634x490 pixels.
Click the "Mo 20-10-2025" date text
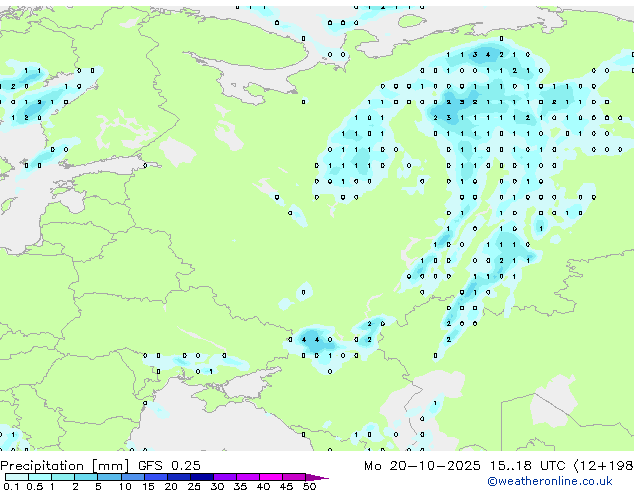[423, 466]
